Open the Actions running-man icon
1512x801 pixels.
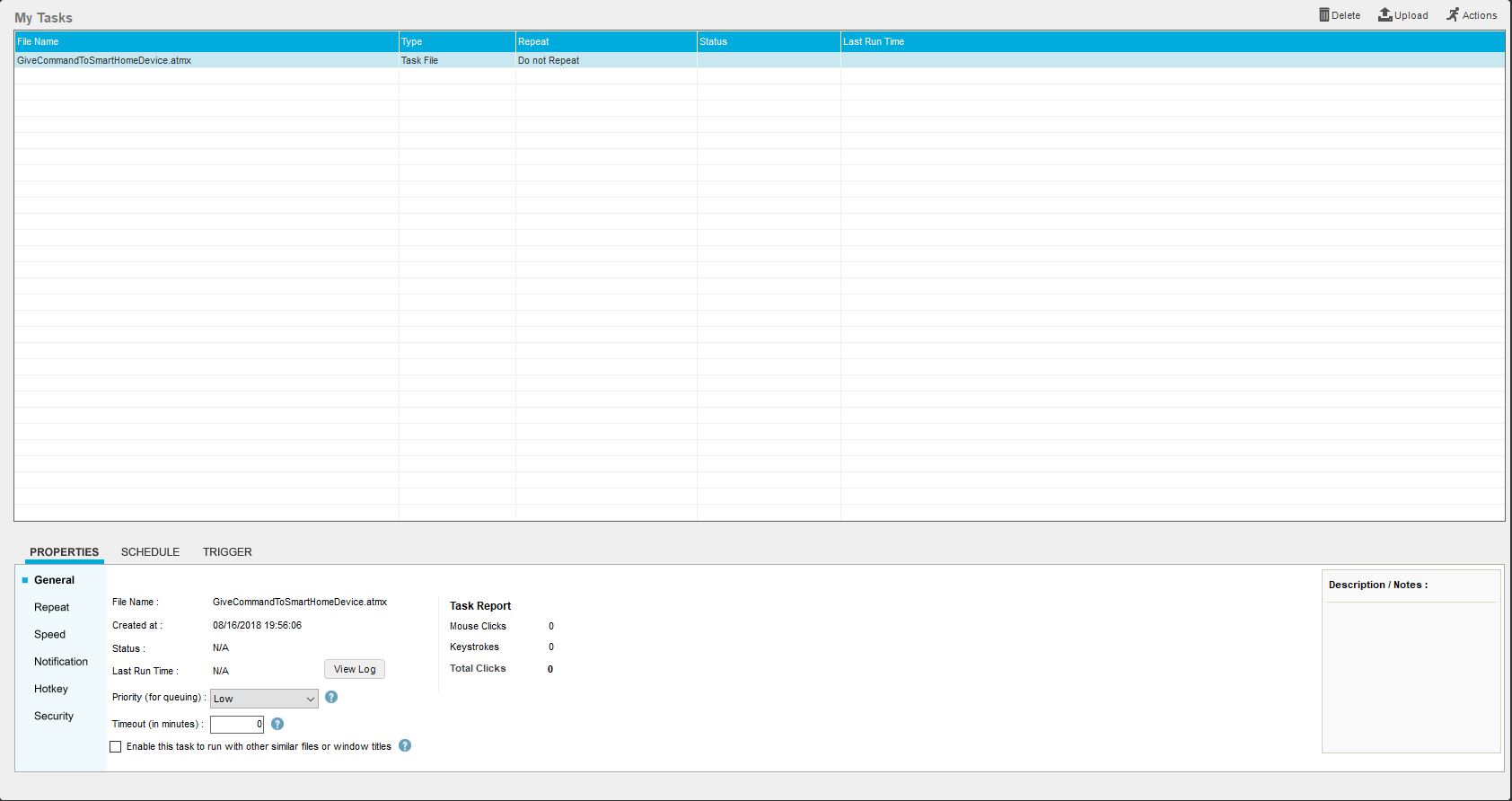click(1452, 15)
